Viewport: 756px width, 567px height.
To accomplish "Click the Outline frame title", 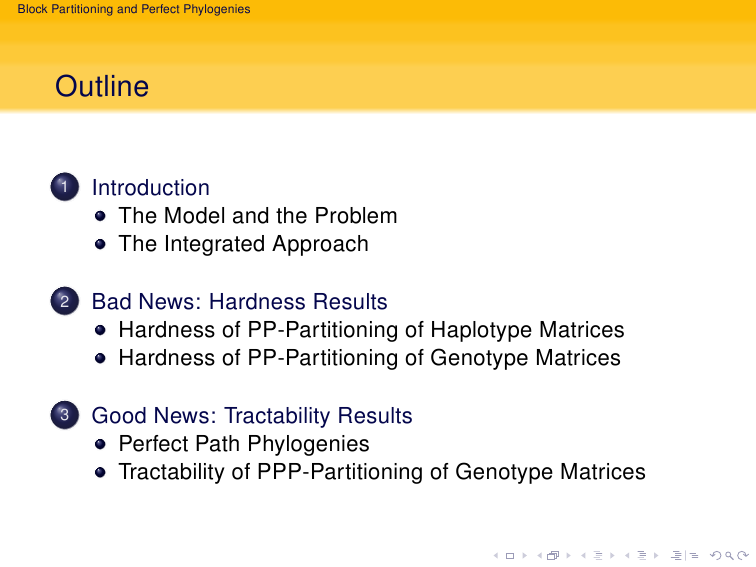I will pos(102,86).
